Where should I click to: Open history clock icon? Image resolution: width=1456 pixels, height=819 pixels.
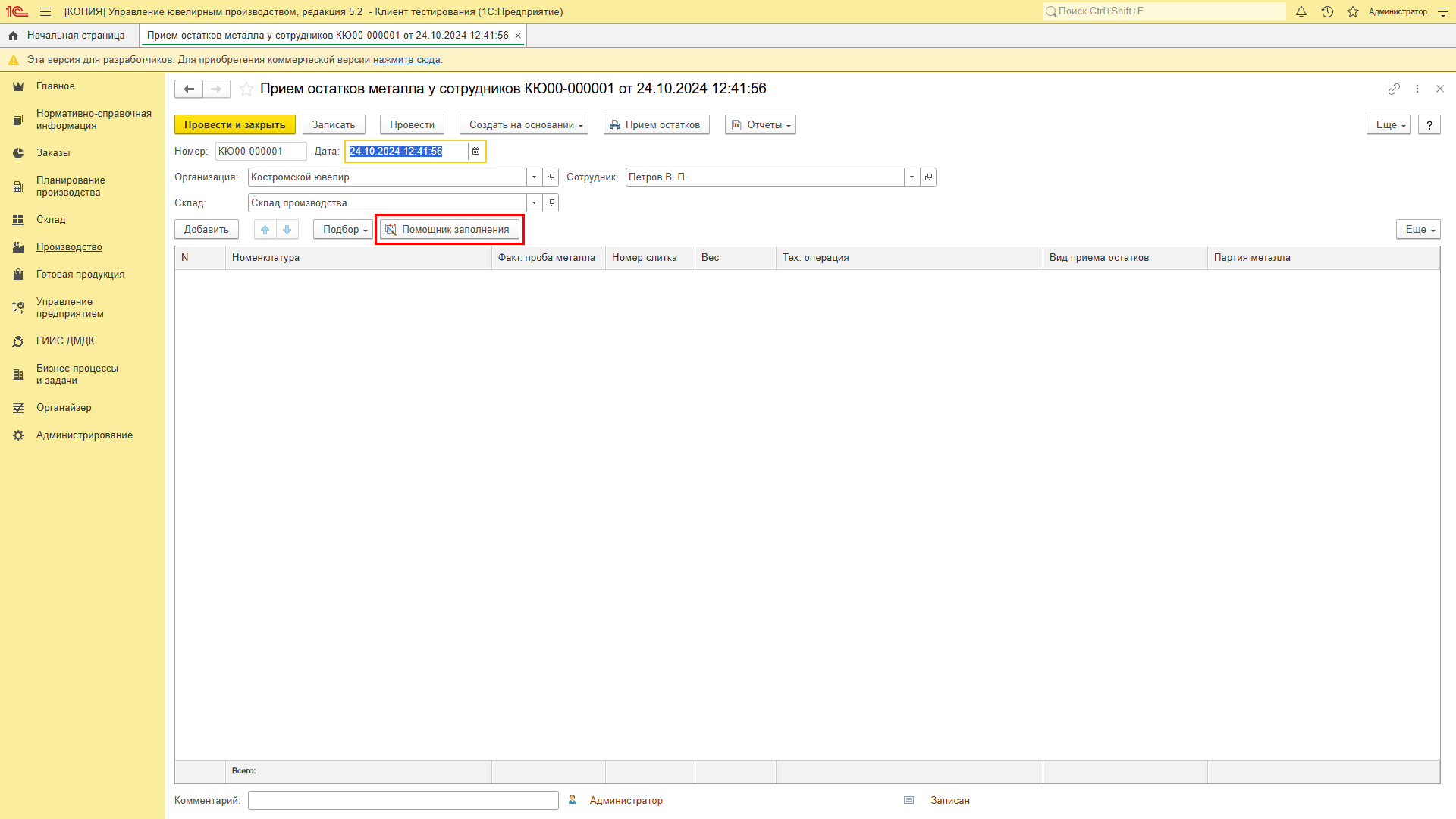(x=1327, y=11)
